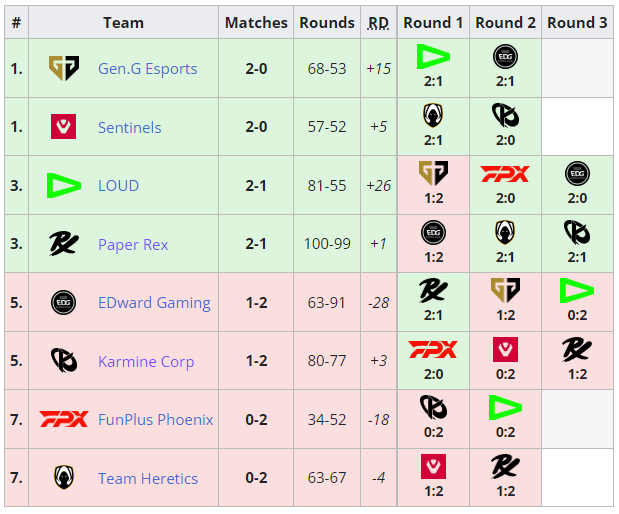Click LOUD opponent icon in Gen.G's Round 1
The width and height of the screenshot is (619, 514).
[433, 56]
